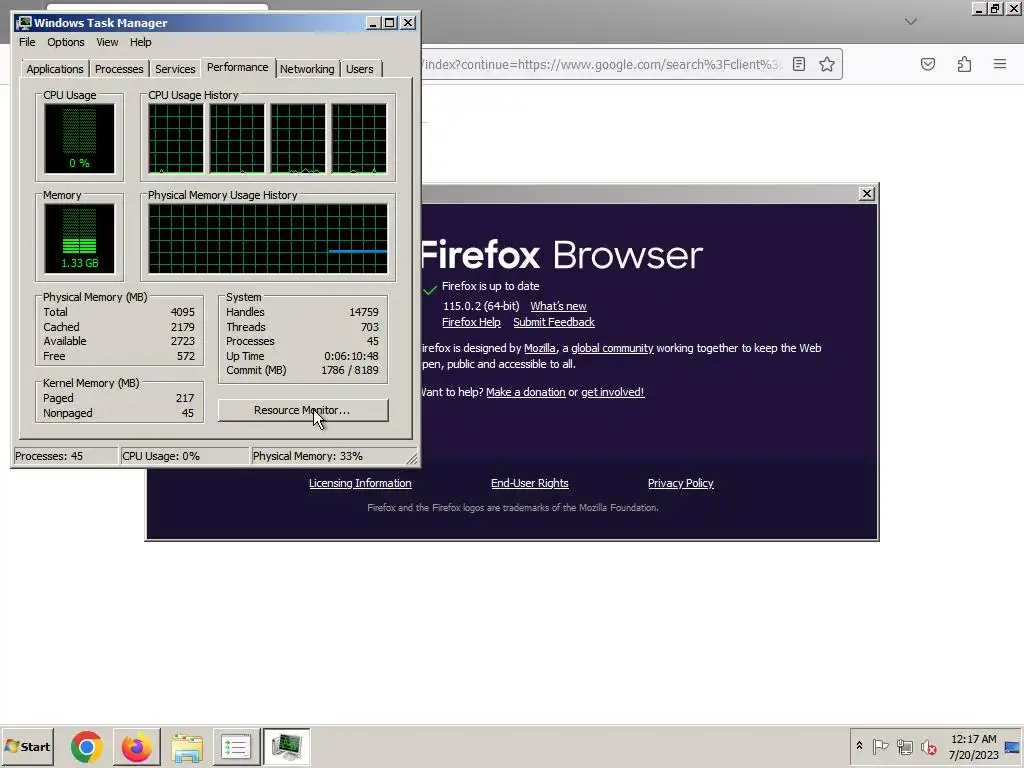Click the Up Time value 0:06:10:48
The image size is (1024, 768).
[351, 356]
